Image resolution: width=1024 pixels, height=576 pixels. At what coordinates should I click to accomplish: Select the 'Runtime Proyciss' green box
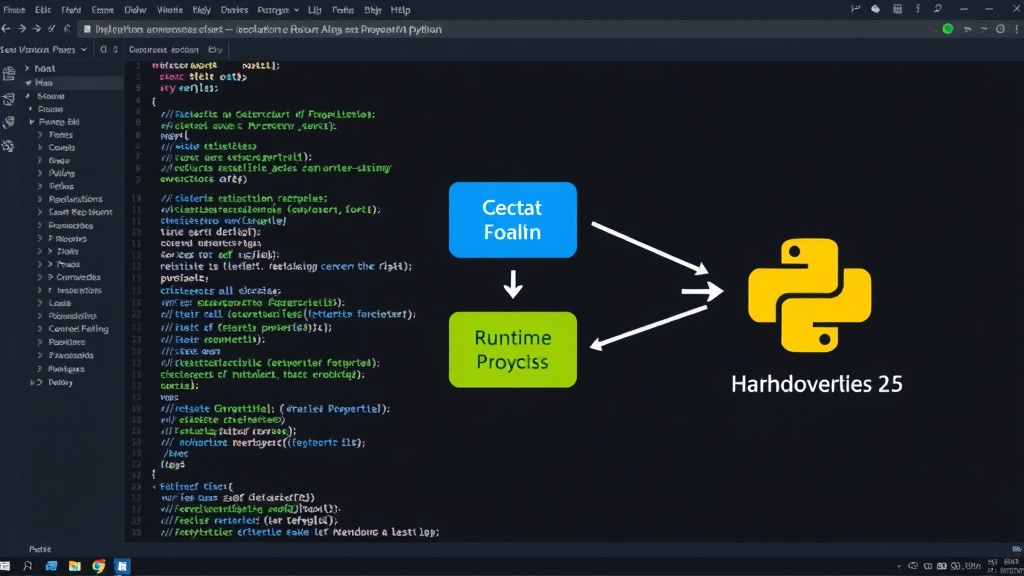click(513, 349)
